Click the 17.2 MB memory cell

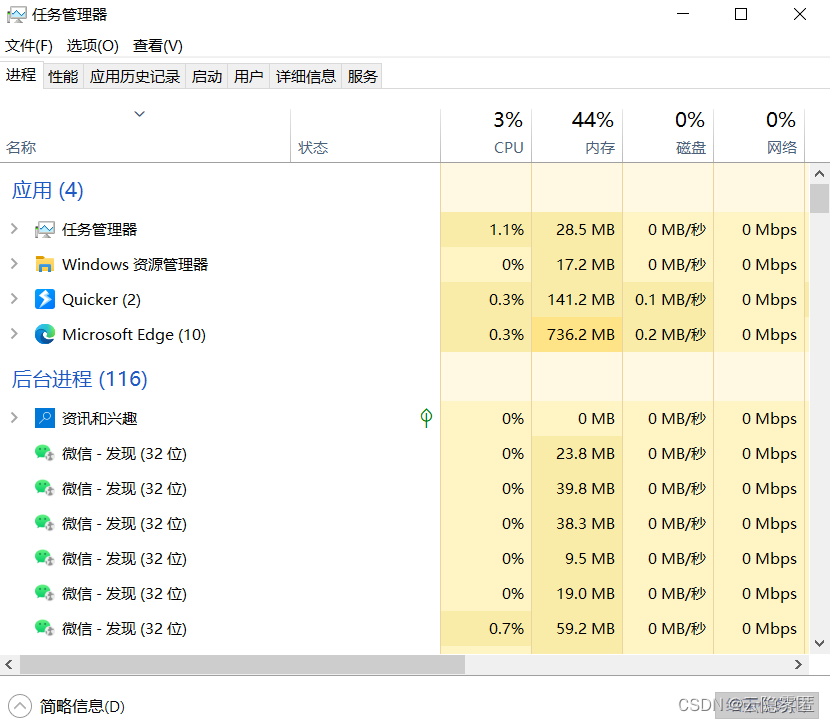(x=577, y=265)
